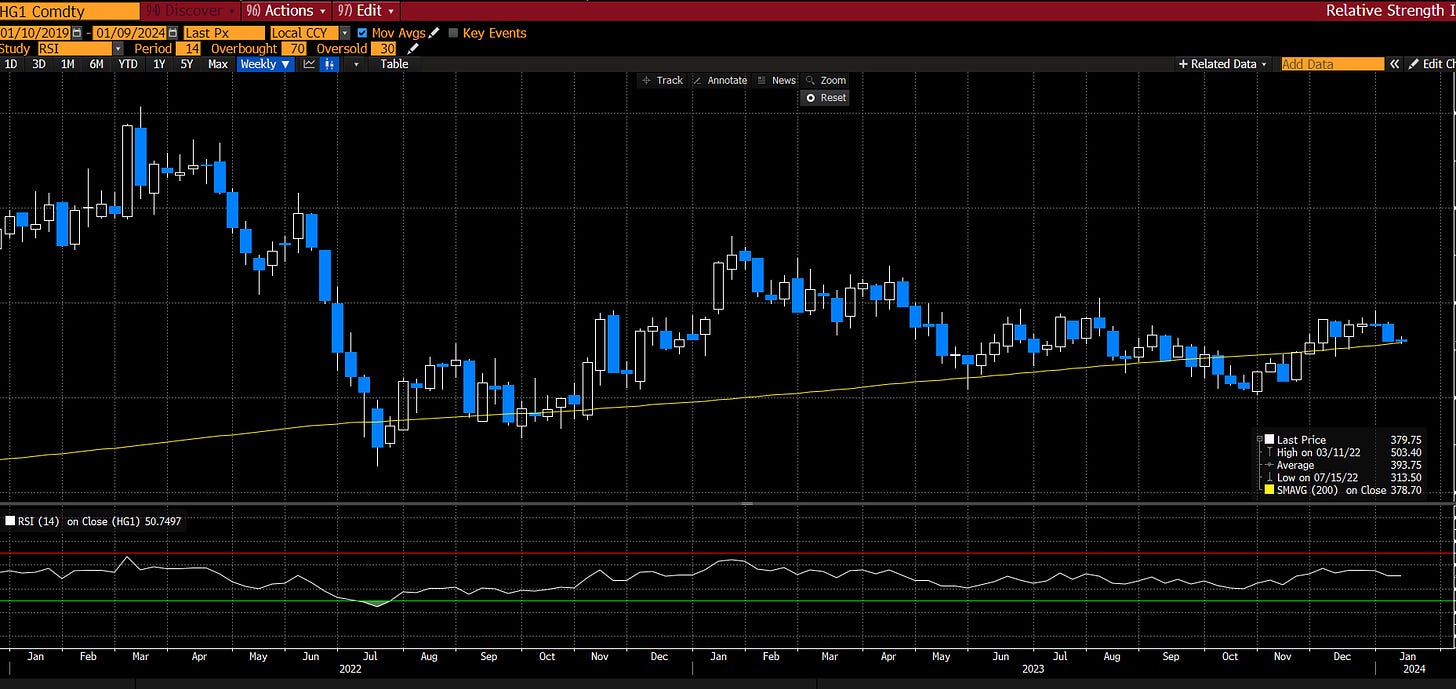
Task: Click the Add Data input field
Action: pyautogui.click(x=1333, y=64)
